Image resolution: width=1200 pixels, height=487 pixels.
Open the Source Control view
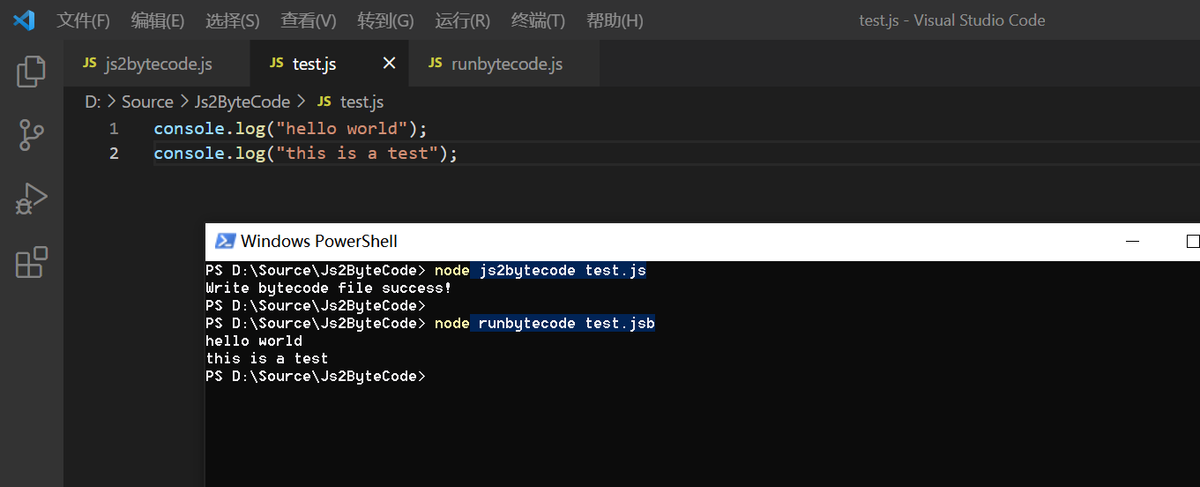point(31,134)
